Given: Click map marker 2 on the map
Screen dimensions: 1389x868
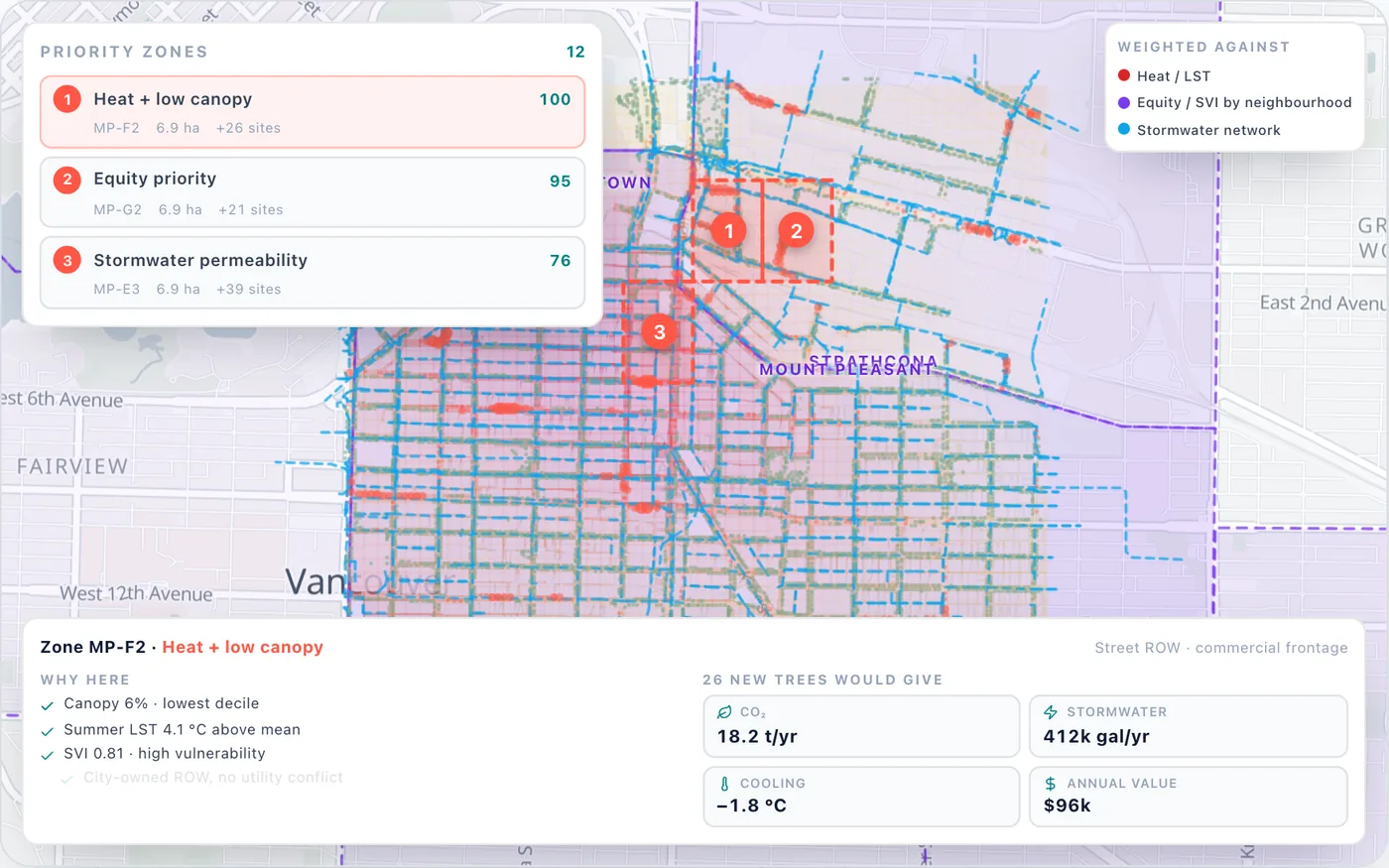Looking at the screenshot, I should 796,231.
